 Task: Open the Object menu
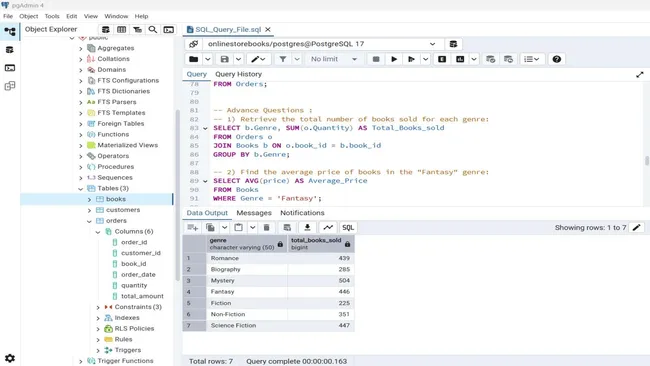29,16
